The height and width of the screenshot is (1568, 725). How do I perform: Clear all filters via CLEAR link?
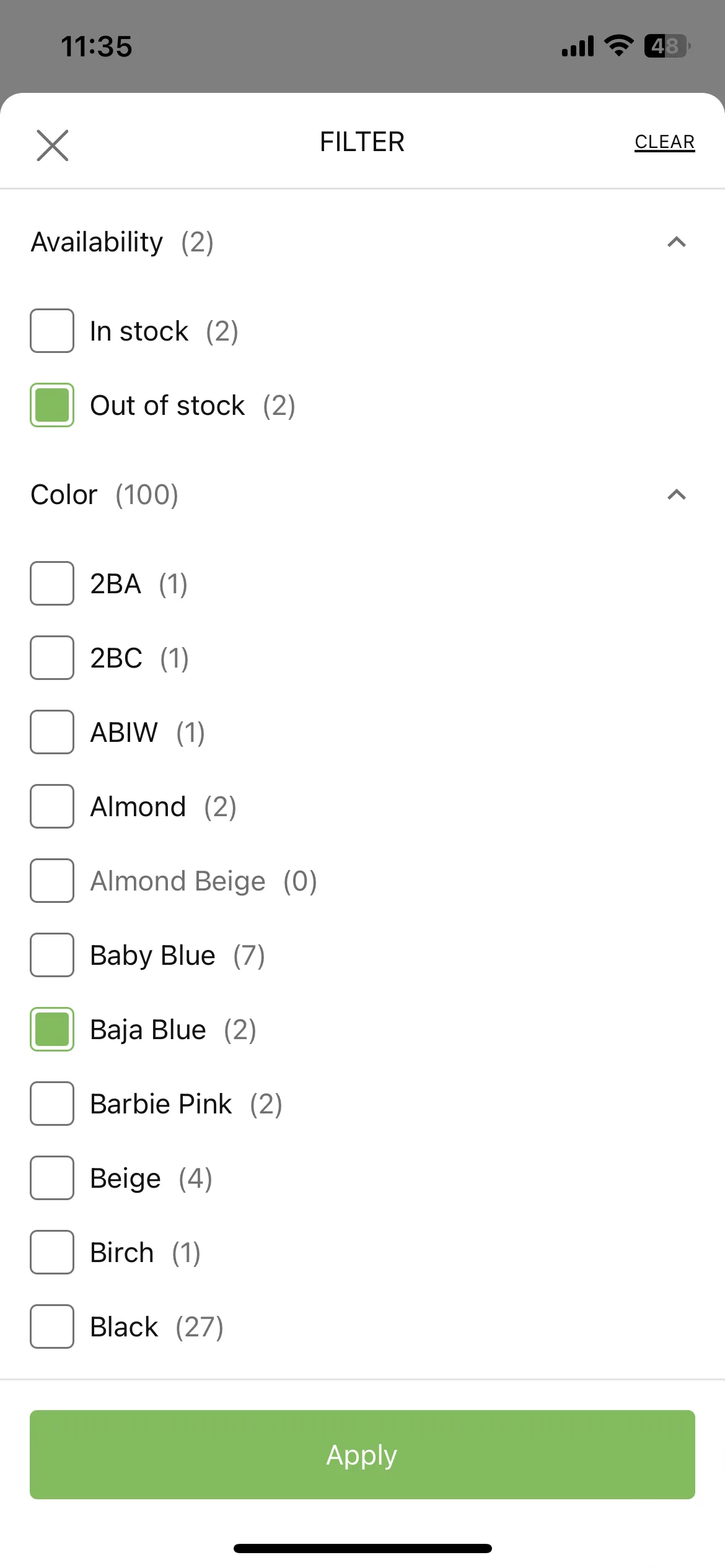point(664,142)
